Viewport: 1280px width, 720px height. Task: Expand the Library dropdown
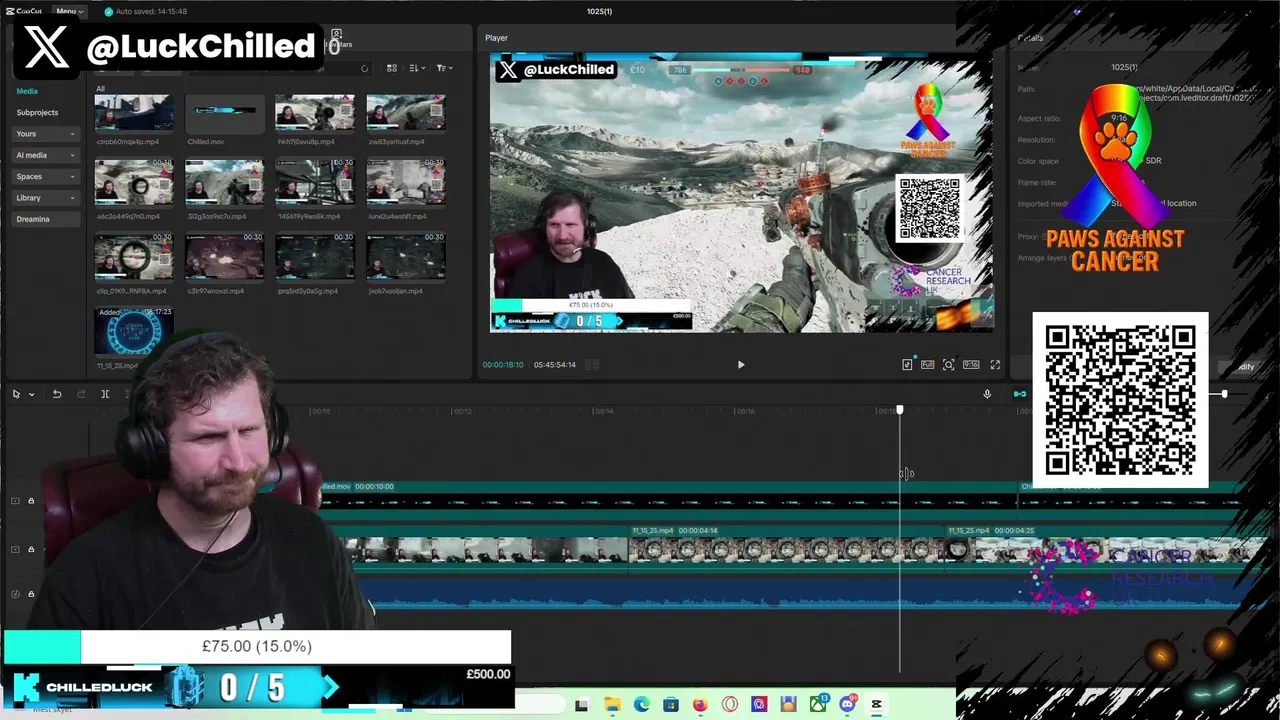(x=46, y=198)
